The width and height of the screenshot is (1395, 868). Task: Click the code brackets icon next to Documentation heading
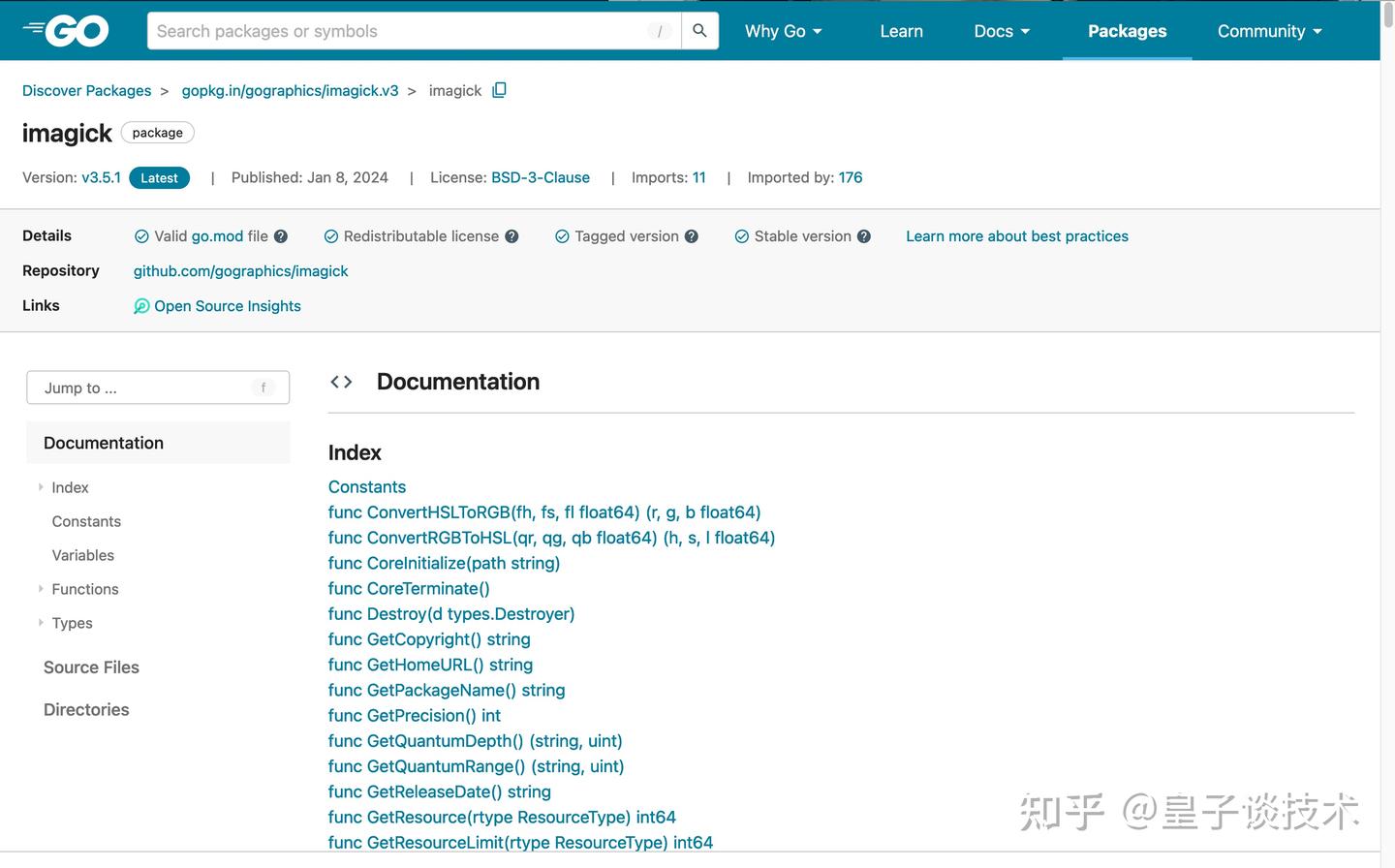[x=341, y=381]
